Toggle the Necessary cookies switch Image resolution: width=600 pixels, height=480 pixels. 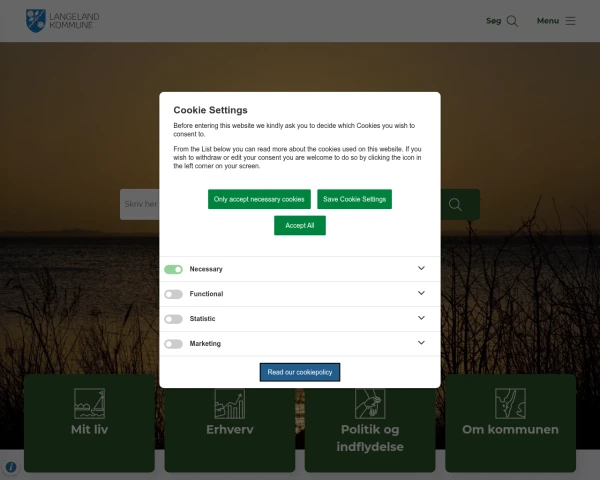pos(174,269)
